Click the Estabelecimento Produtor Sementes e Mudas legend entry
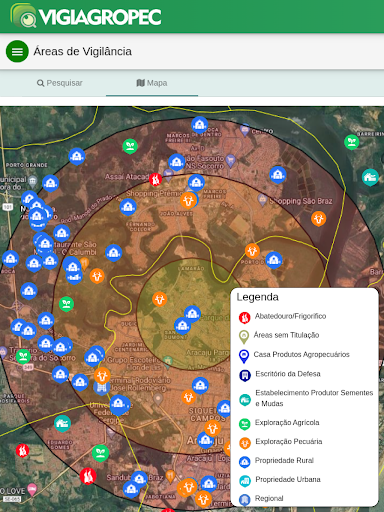Screen dimensions: 384x512 (x=306, y=398)
